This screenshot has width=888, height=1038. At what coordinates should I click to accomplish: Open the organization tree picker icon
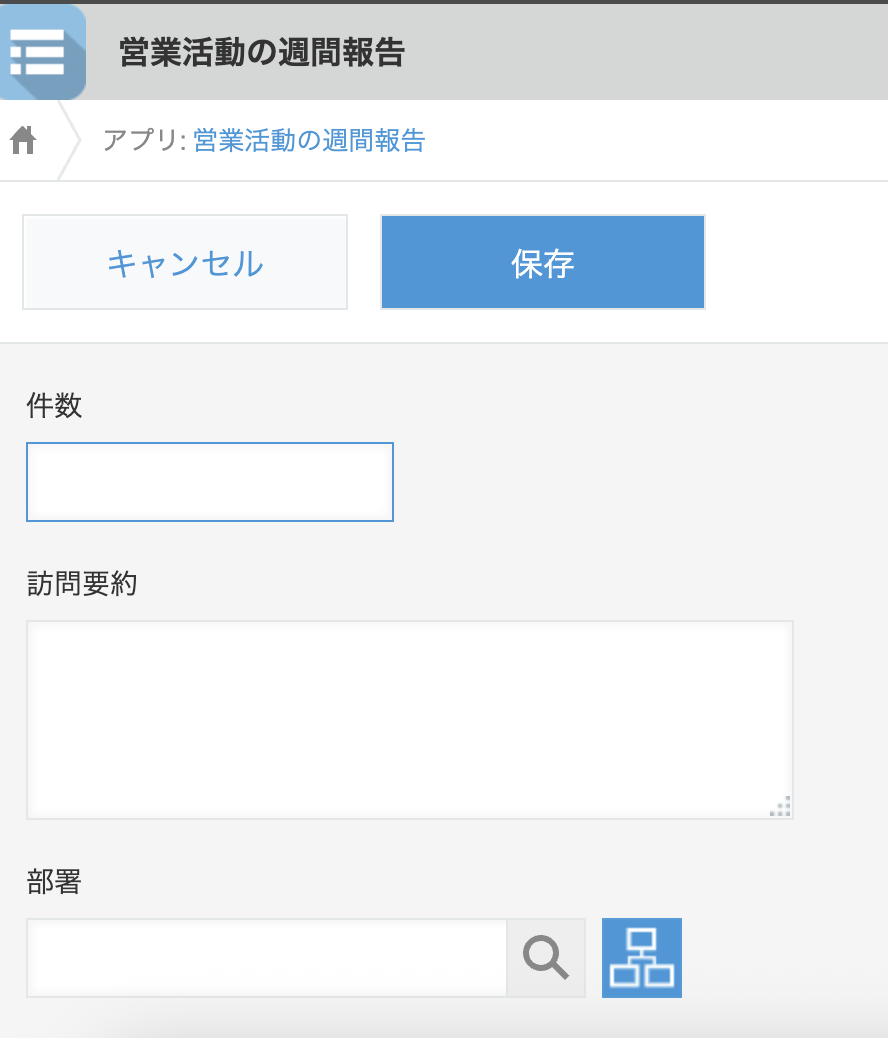[641, 958]
